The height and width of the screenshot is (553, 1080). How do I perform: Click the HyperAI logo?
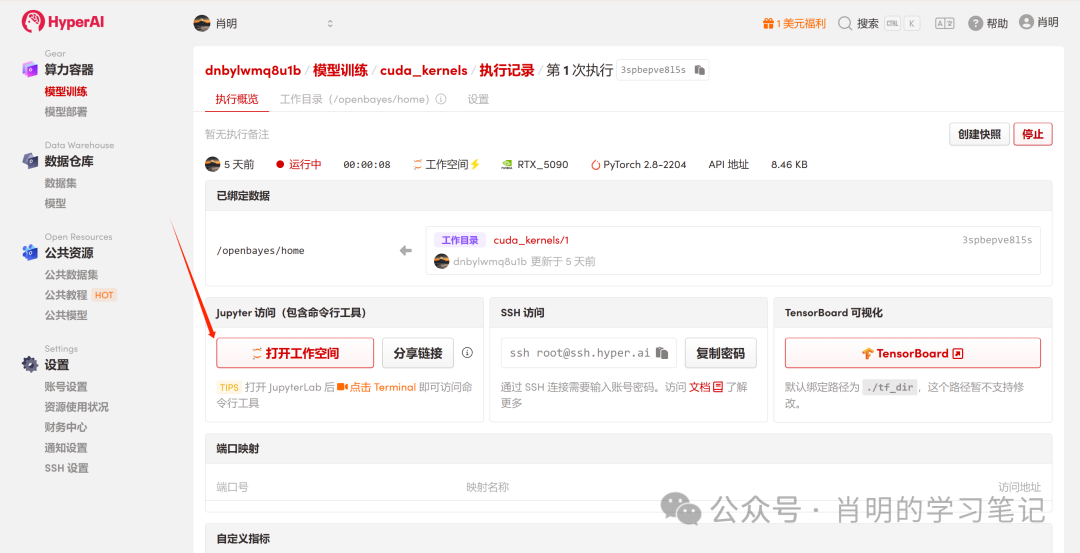tap(62, 21)
